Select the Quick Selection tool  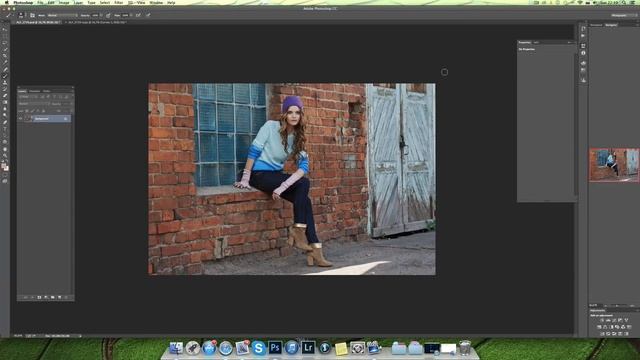5,49
